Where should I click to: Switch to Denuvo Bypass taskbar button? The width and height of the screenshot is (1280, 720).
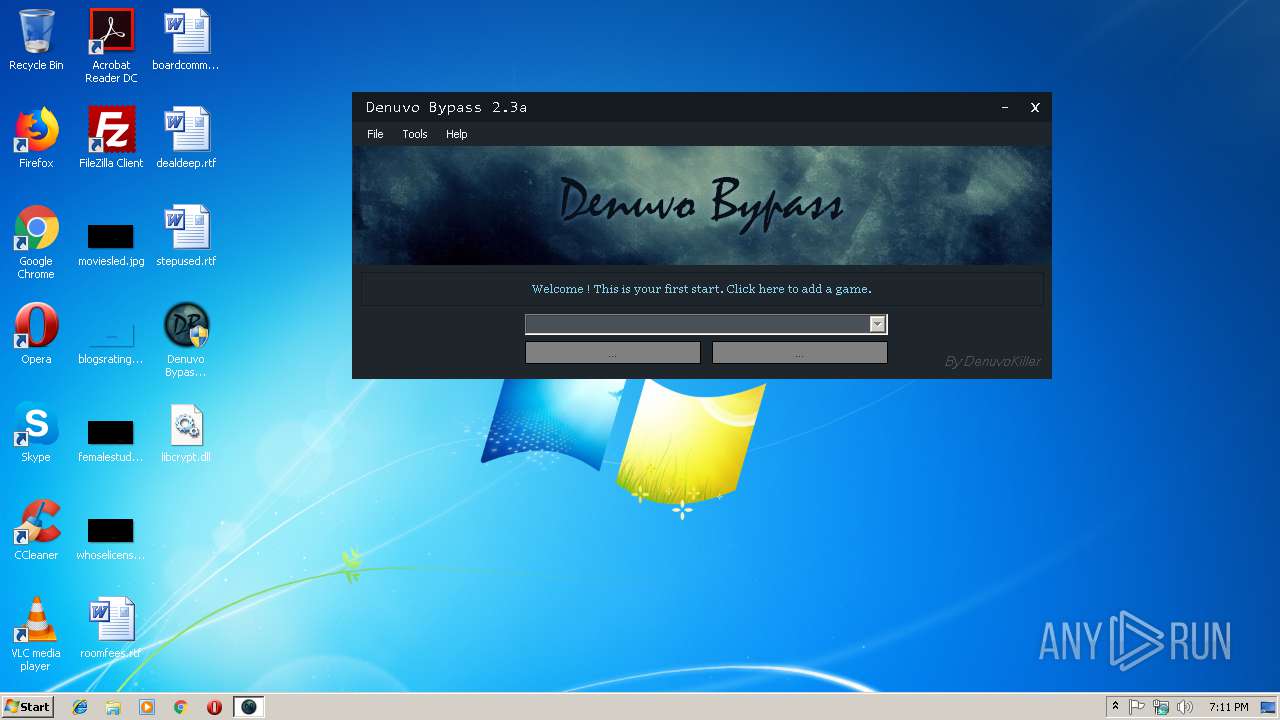click(x=249, y=707)
